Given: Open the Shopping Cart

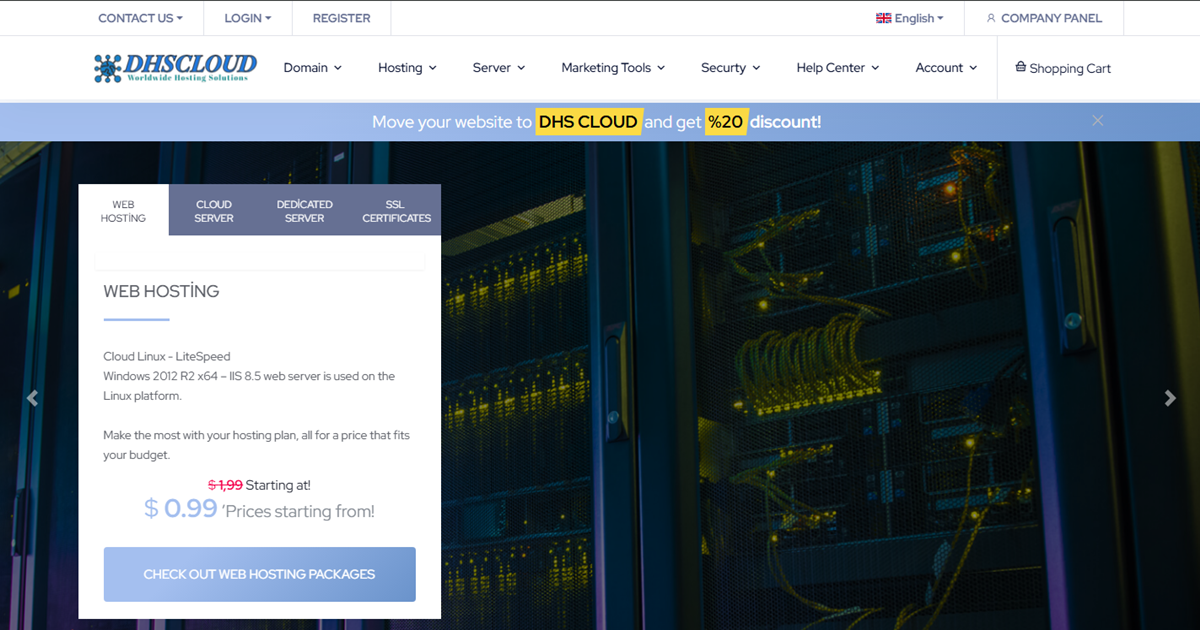Looking at the screenshot, I should tap(1062, 68).
